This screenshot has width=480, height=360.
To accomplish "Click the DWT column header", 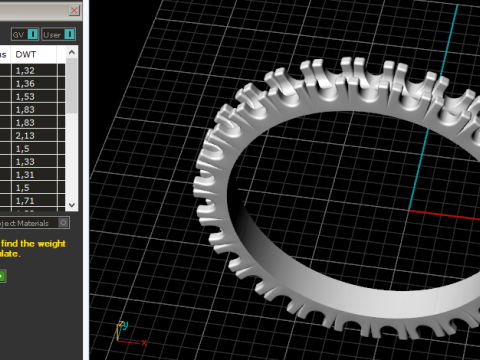I will [33, 54].
